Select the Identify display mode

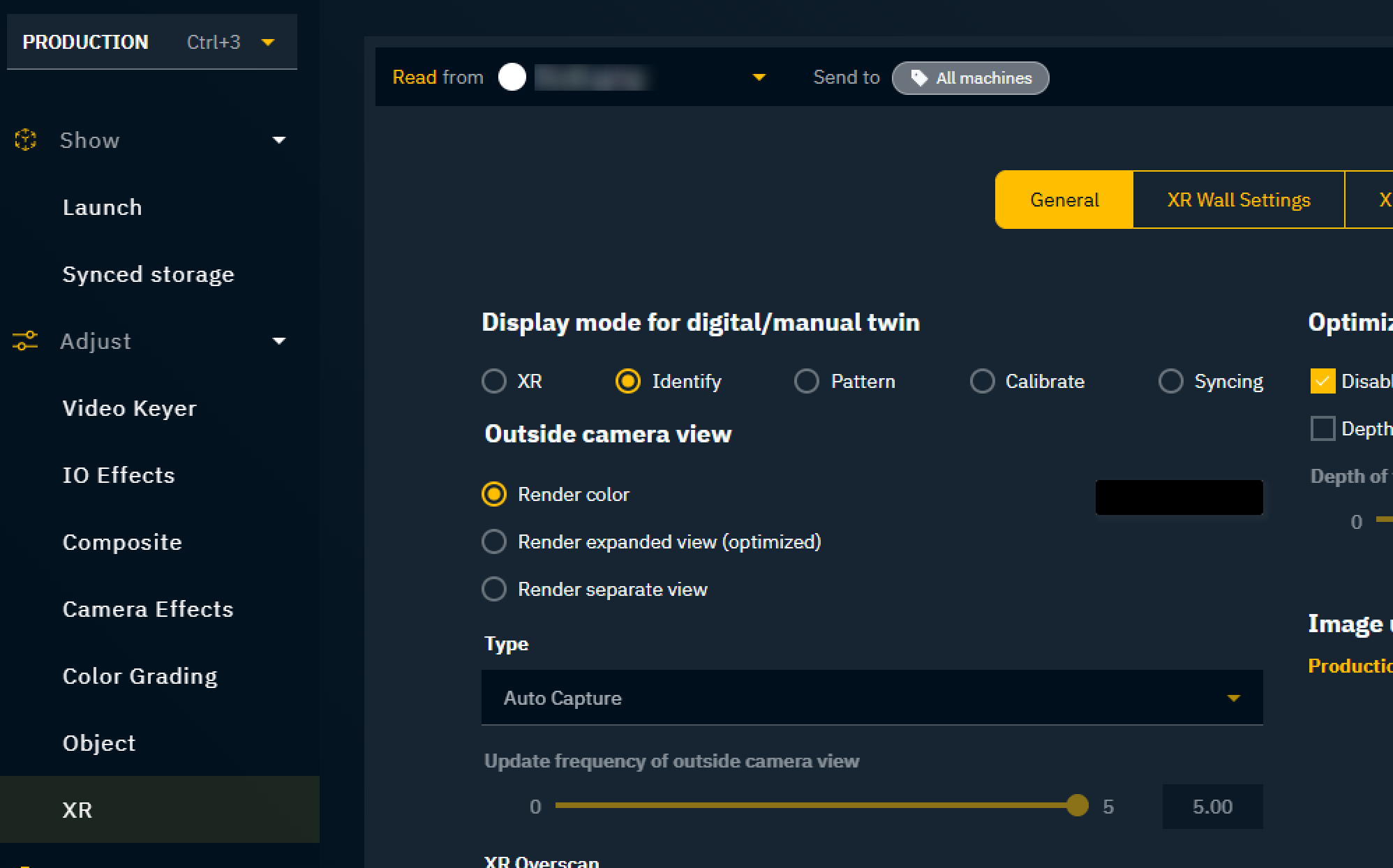click(x=628, y=381)
